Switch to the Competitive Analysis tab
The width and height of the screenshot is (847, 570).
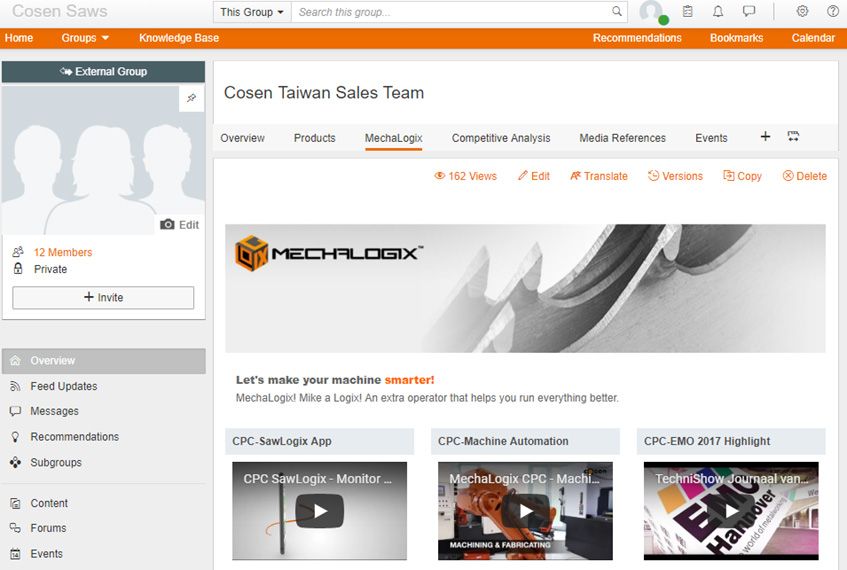[501, 138]
